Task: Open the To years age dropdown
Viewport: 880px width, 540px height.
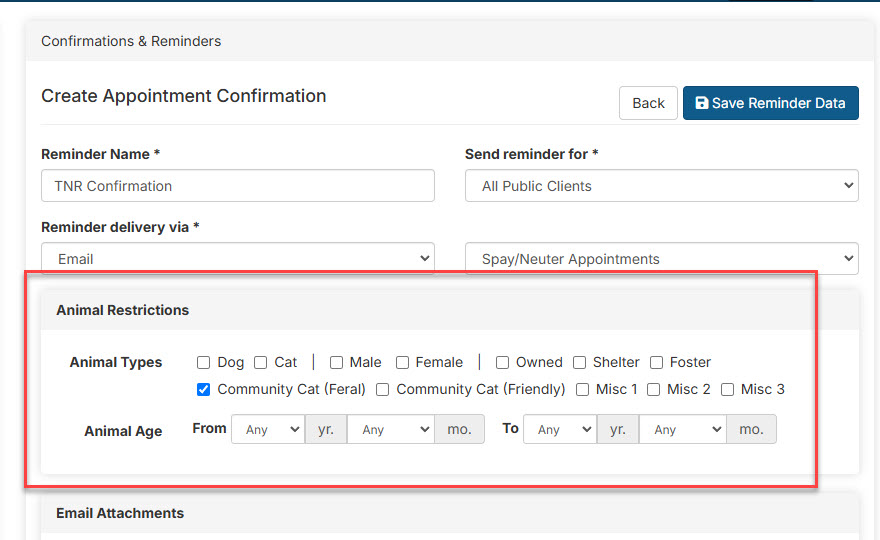Action: pos(560,429)
